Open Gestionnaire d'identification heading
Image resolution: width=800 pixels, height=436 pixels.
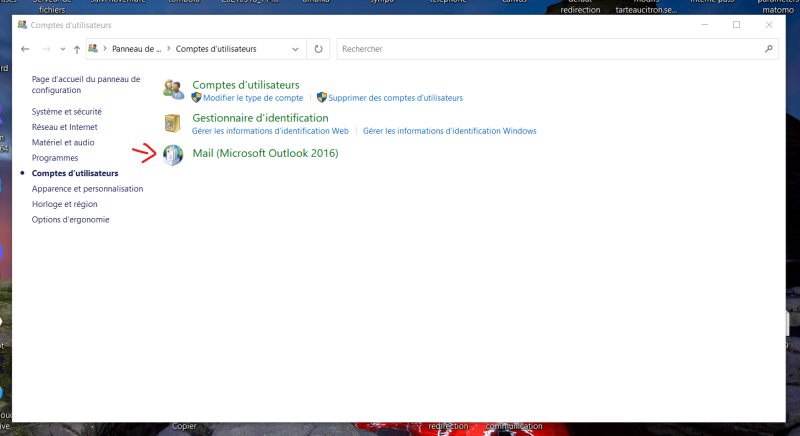pyautogui.click(x=260, y=118)
